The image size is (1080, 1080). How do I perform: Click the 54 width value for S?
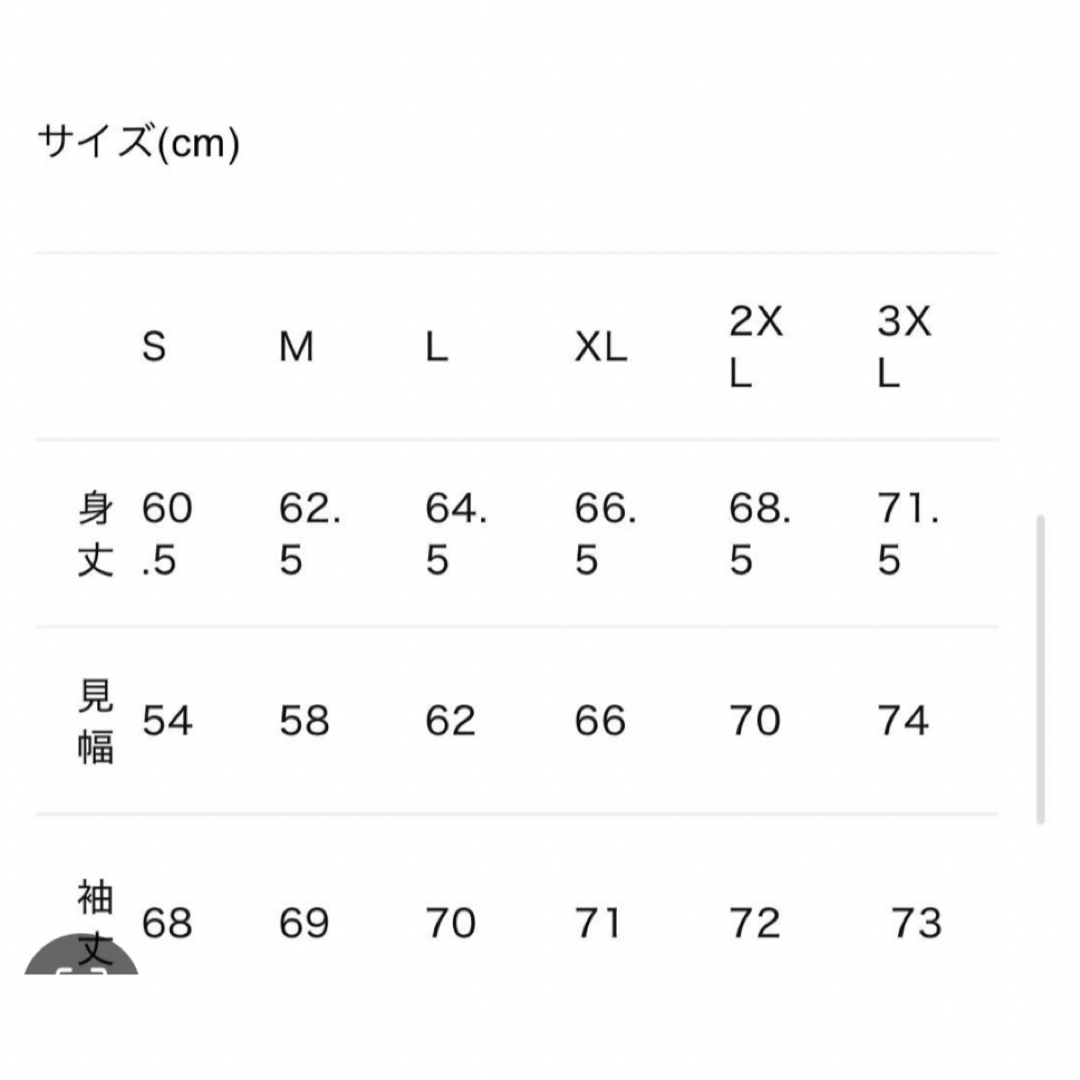tap(167, 721)
